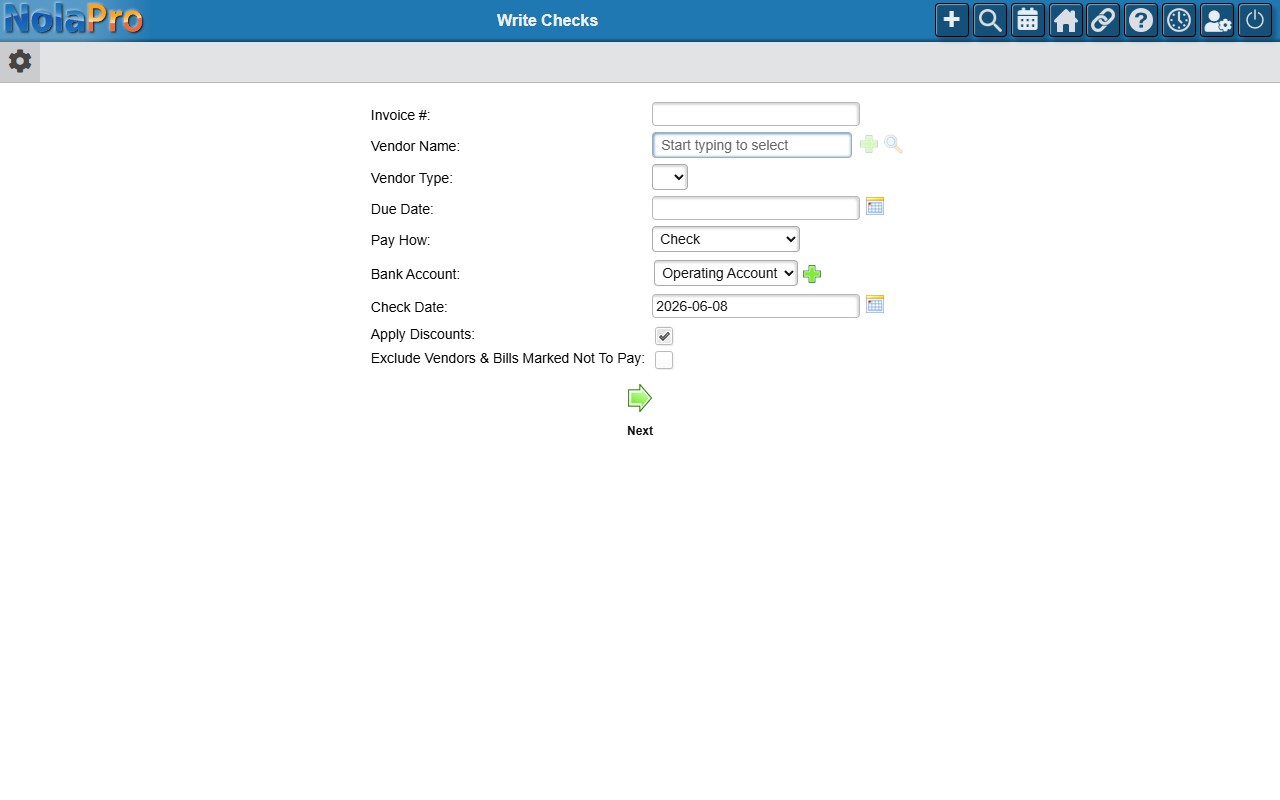The height and width of the screenshot is (800, 1280).
Task: Click the Write Checks page title
Action: (547, 20)
